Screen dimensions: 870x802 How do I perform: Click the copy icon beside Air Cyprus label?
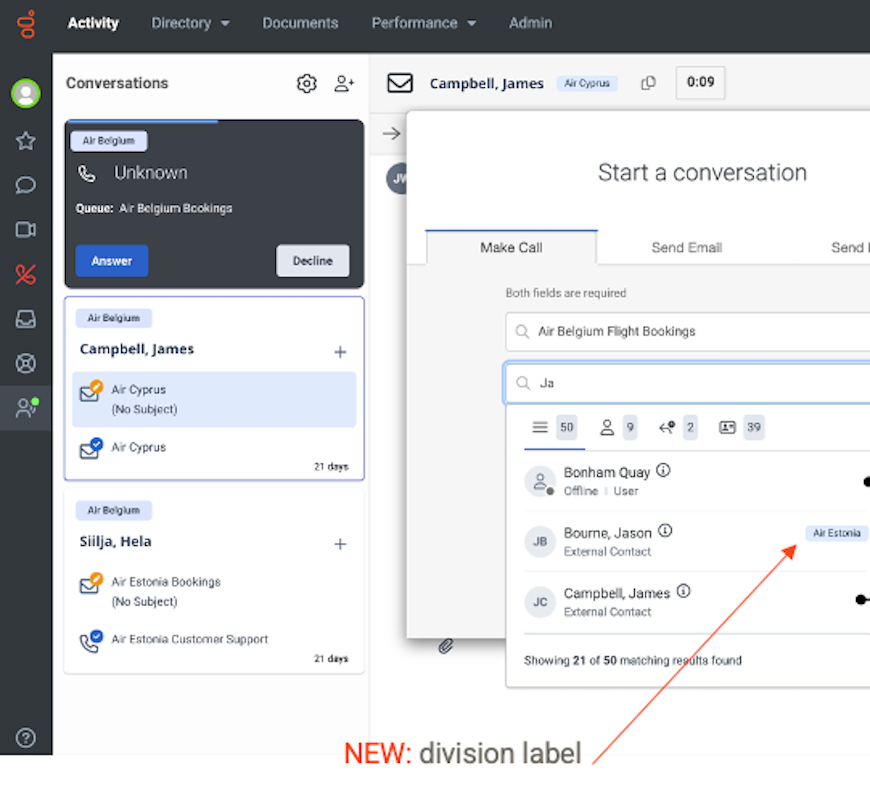(648, 83)
